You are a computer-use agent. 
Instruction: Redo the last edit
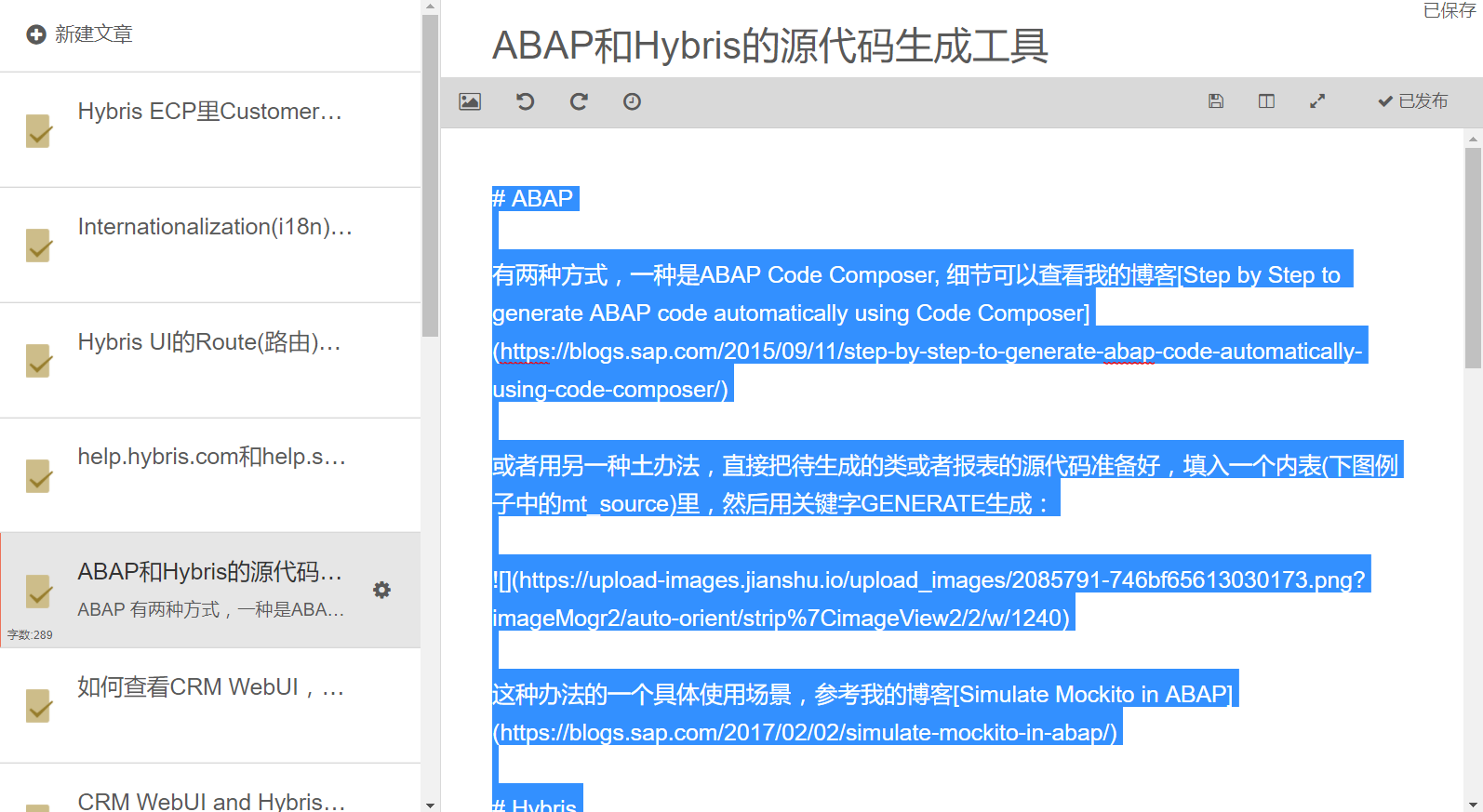(579, 101)
